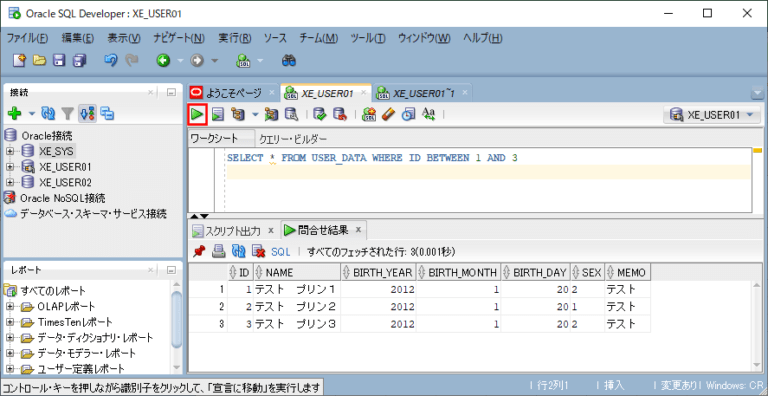The image size is (768, 396).
Task: Commit changes with the green check database icon
Action: point(320,114)
